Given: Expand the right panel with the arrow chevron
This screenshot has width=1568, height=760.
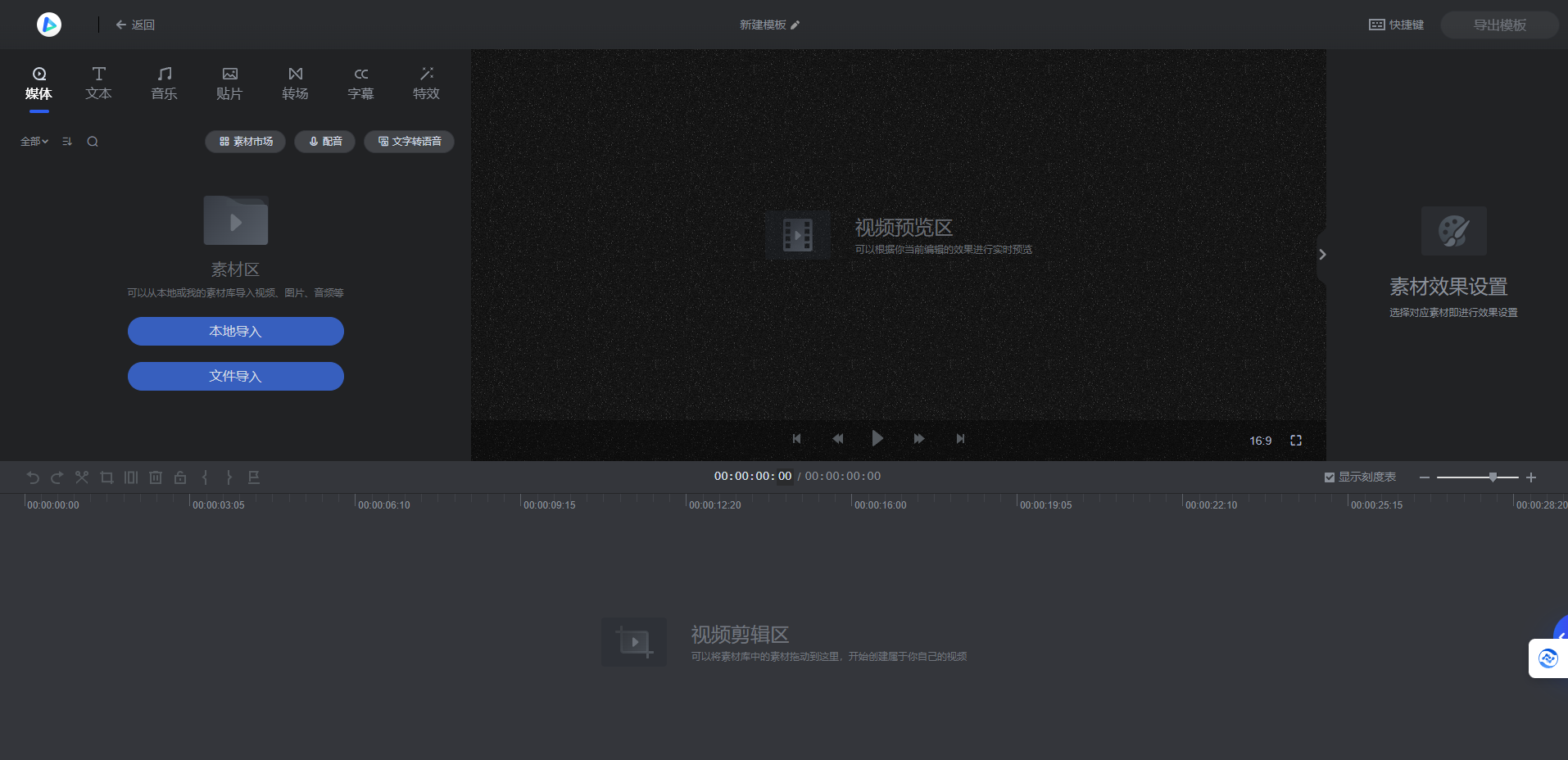Looking at the screenshot, I should [x=1321, y=255].
